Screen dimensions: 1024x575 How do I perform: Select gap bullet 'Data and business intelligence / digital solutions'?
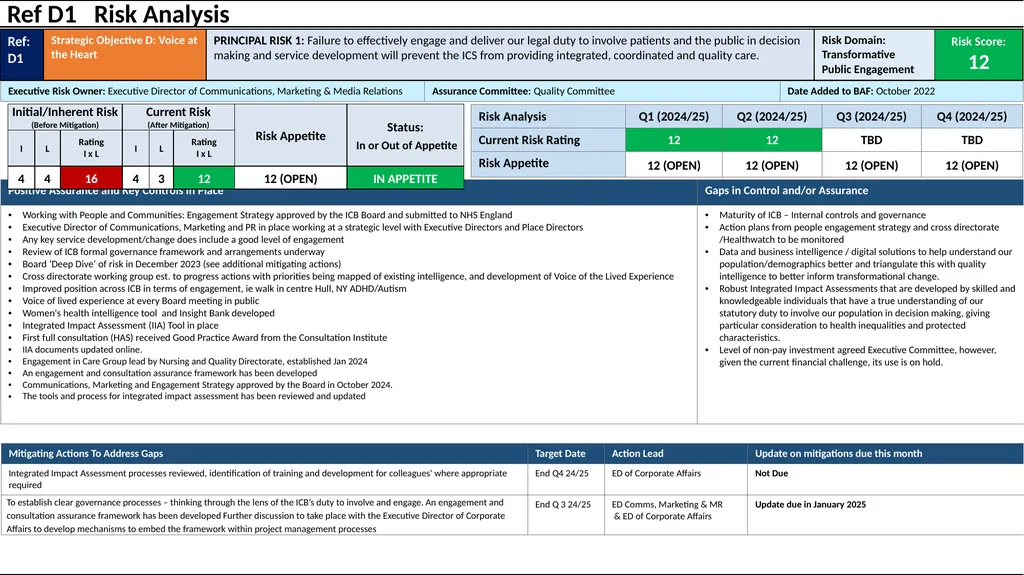(865, 264)
